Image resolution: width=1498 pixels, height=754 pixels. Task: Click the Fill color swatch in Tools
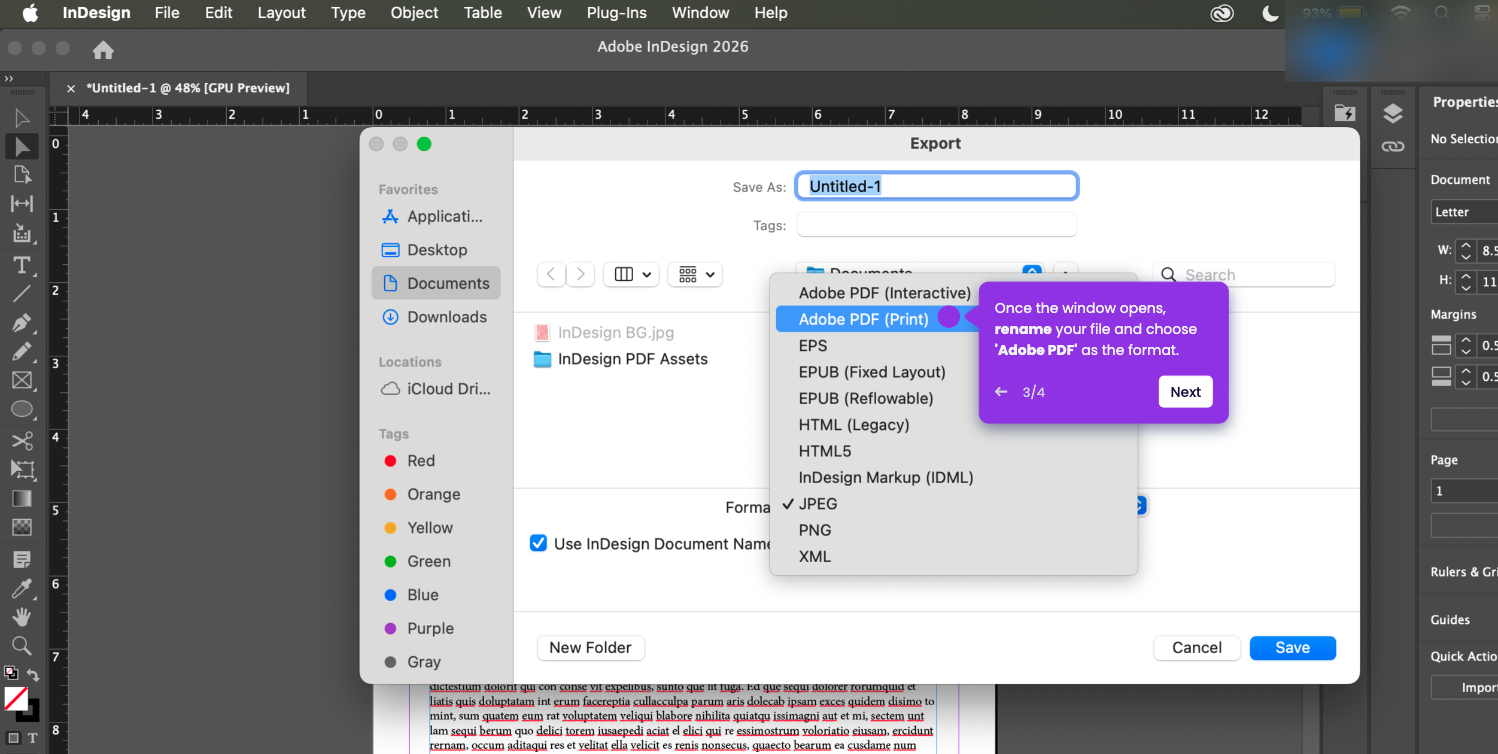16,698
